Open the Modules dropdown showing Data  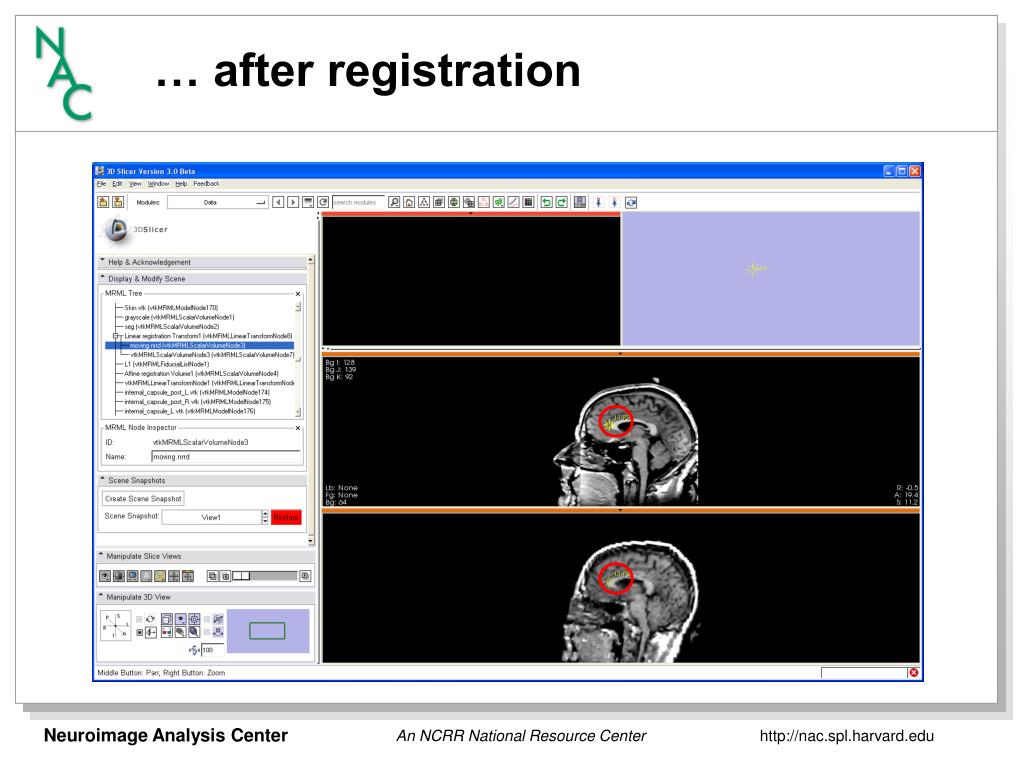tap(217, 203)
